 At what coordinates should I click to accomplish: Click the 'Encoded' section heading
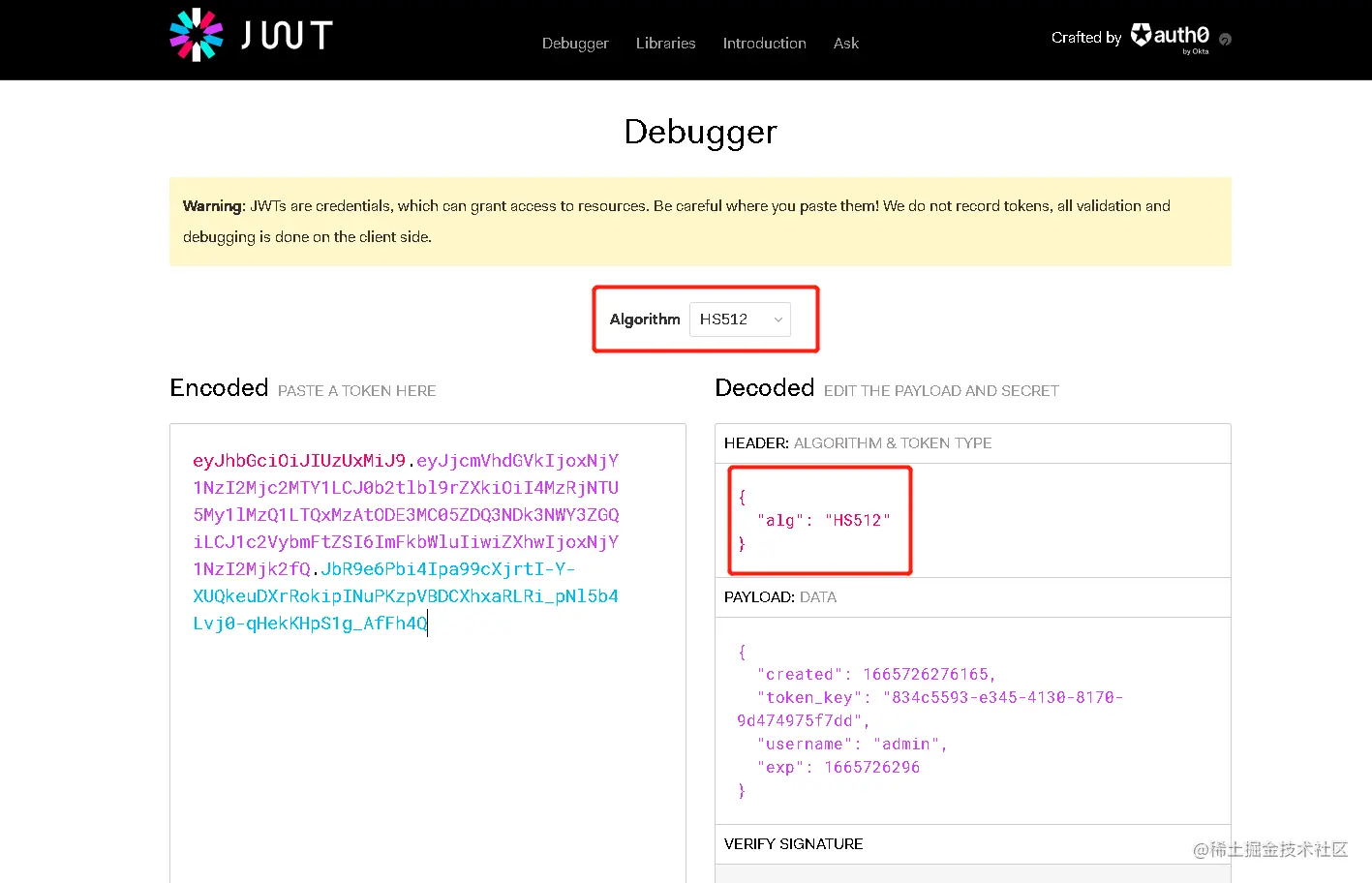219,388
